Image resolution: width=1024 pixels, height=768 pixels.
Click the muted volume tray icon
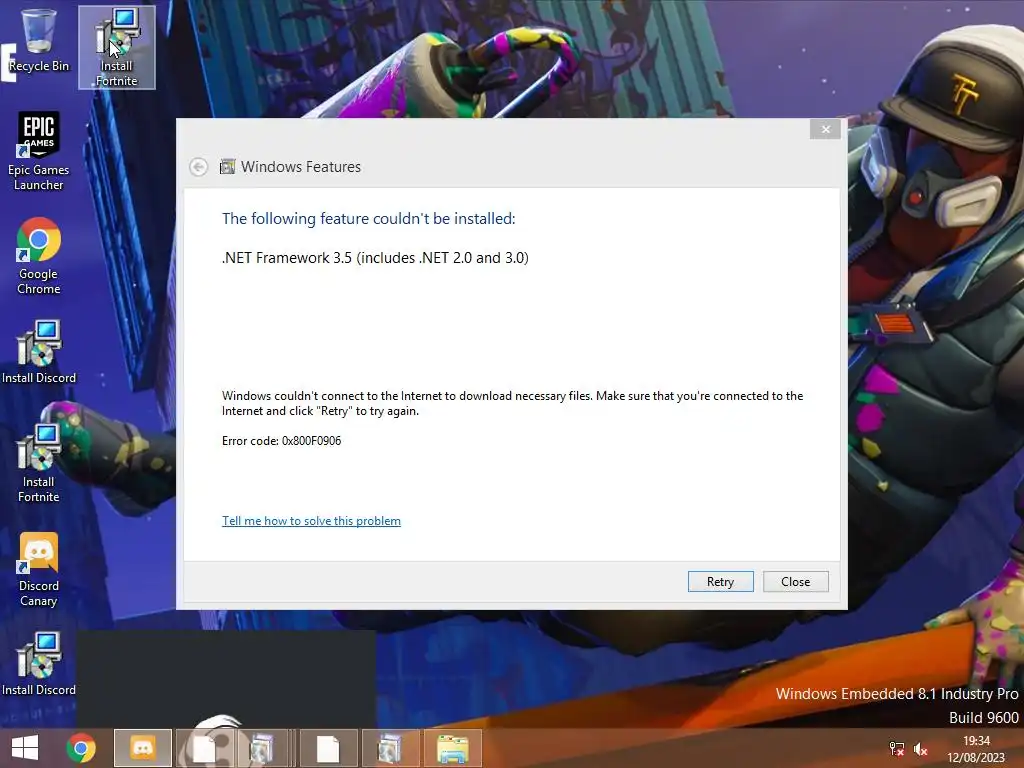[x=921, y=749]
